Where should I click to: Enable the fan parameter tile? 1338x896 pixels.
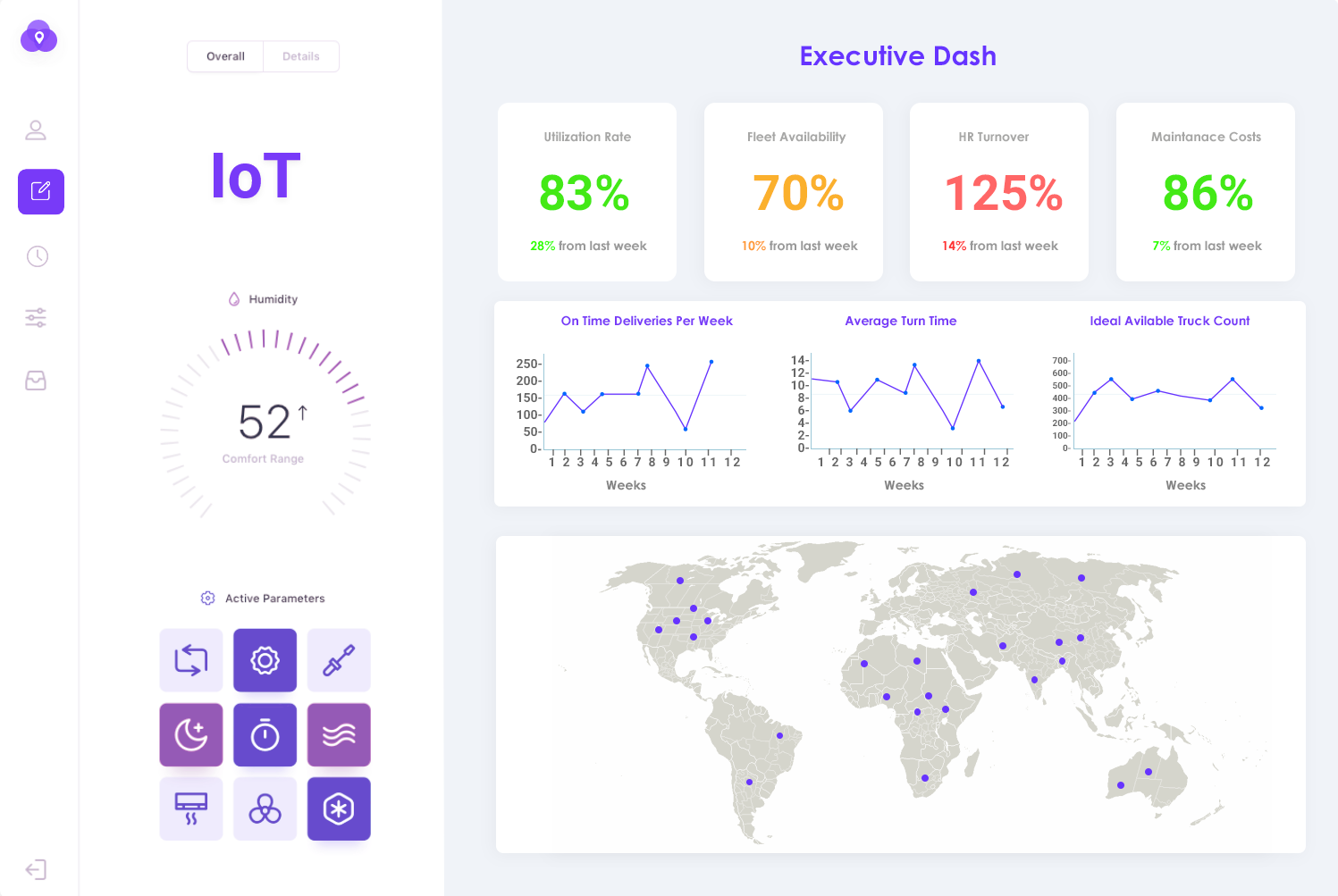click(265, 808)
